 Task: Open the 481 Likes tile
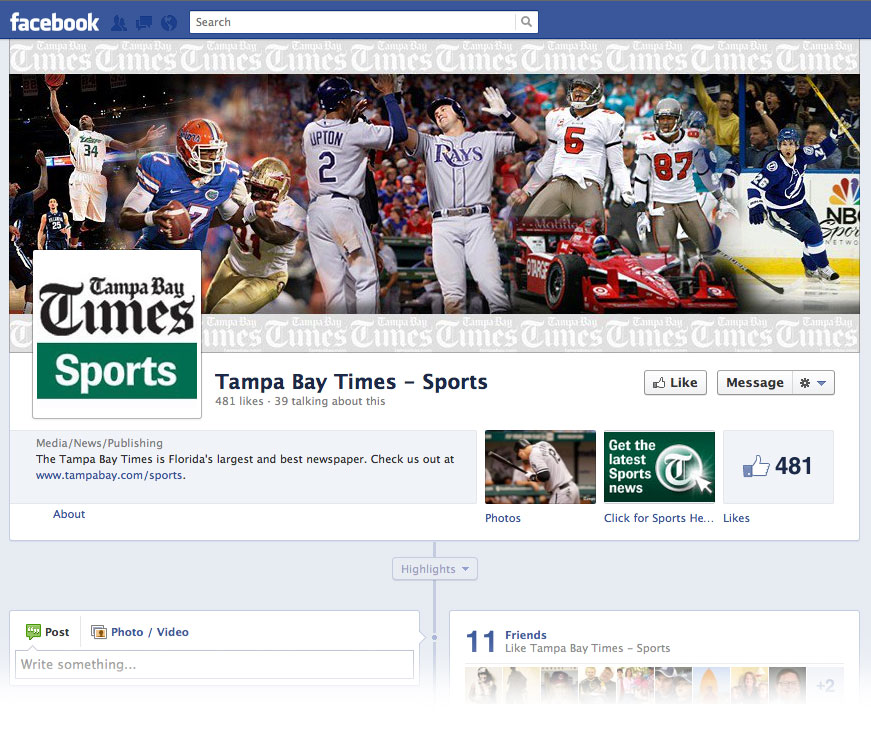[x=778, y=467]
